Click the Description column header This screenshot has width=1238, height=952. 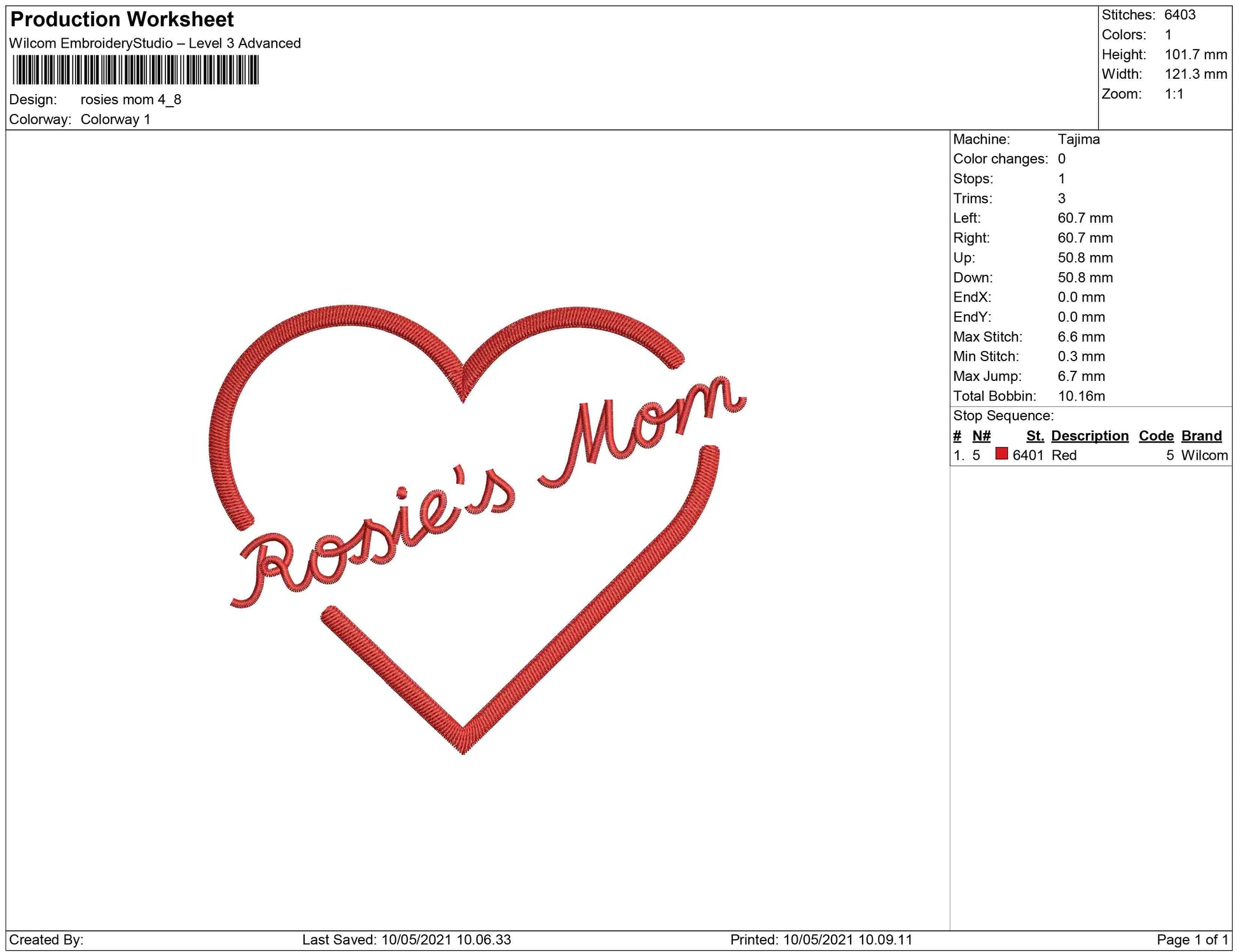click(x=1089, y=436)
